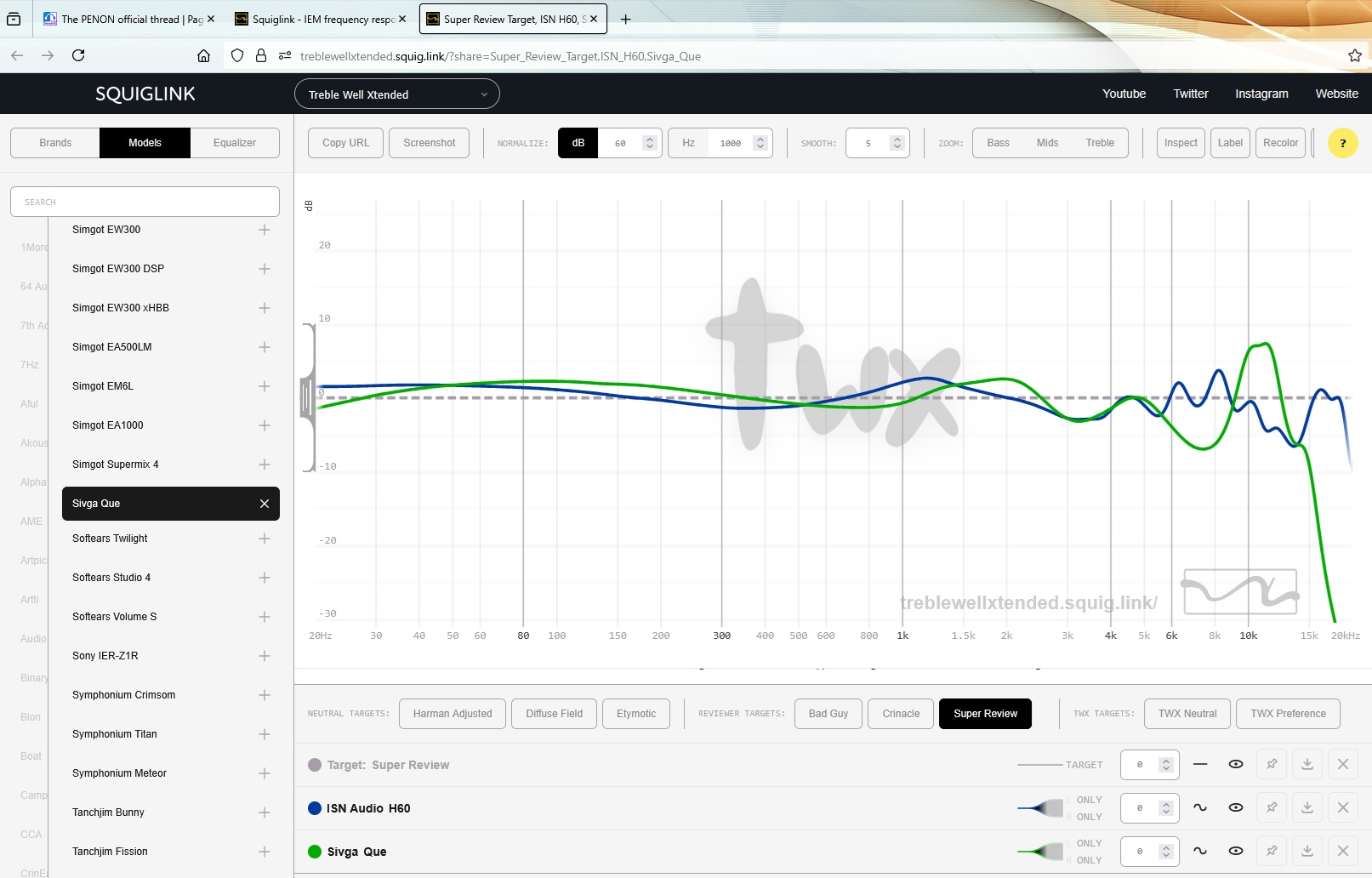
Task: Open the yellow question mark help button
Action: coord(1343,143)
